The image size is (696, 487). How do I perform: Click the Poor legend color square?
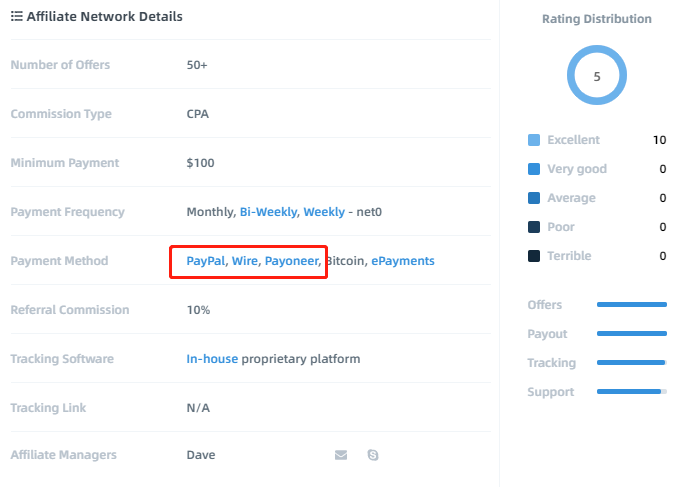click(534, 227)
